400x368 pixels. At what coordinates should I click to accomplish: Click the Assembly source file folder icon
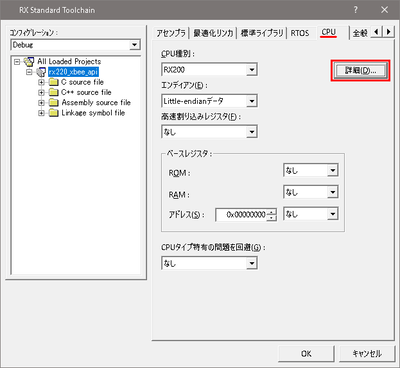click(x=54, y=103)
